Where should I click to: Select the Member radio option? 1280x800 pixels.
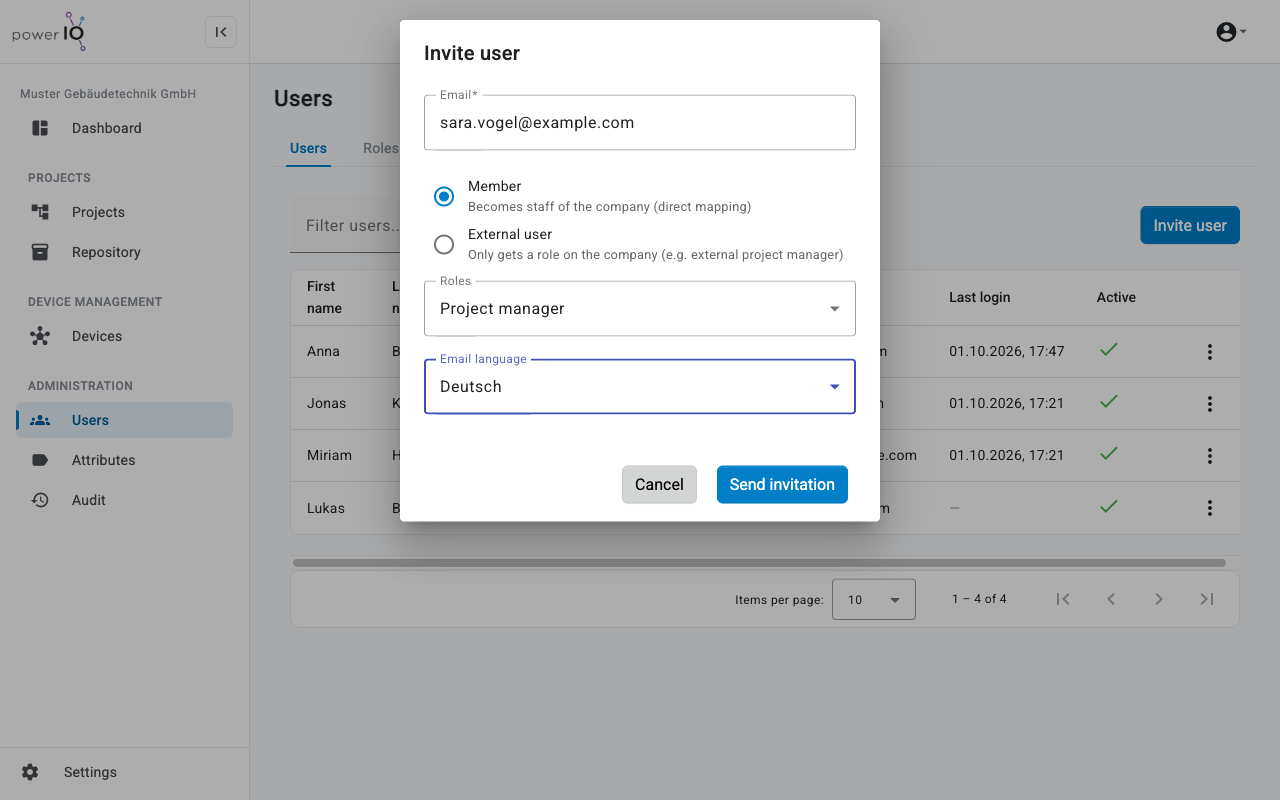click(444, 196)
